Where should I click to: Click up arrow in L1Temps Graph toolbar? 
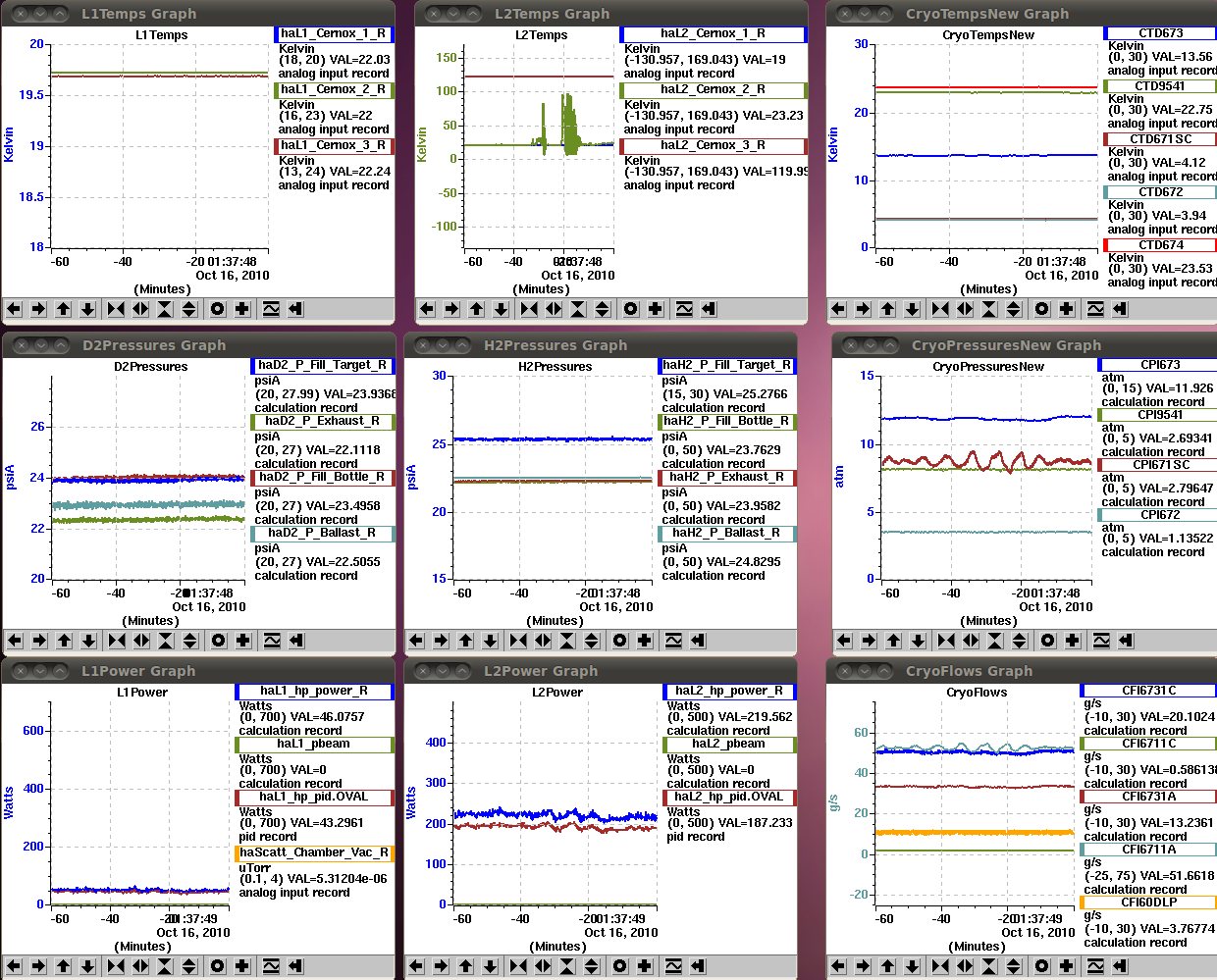[64, 309]
